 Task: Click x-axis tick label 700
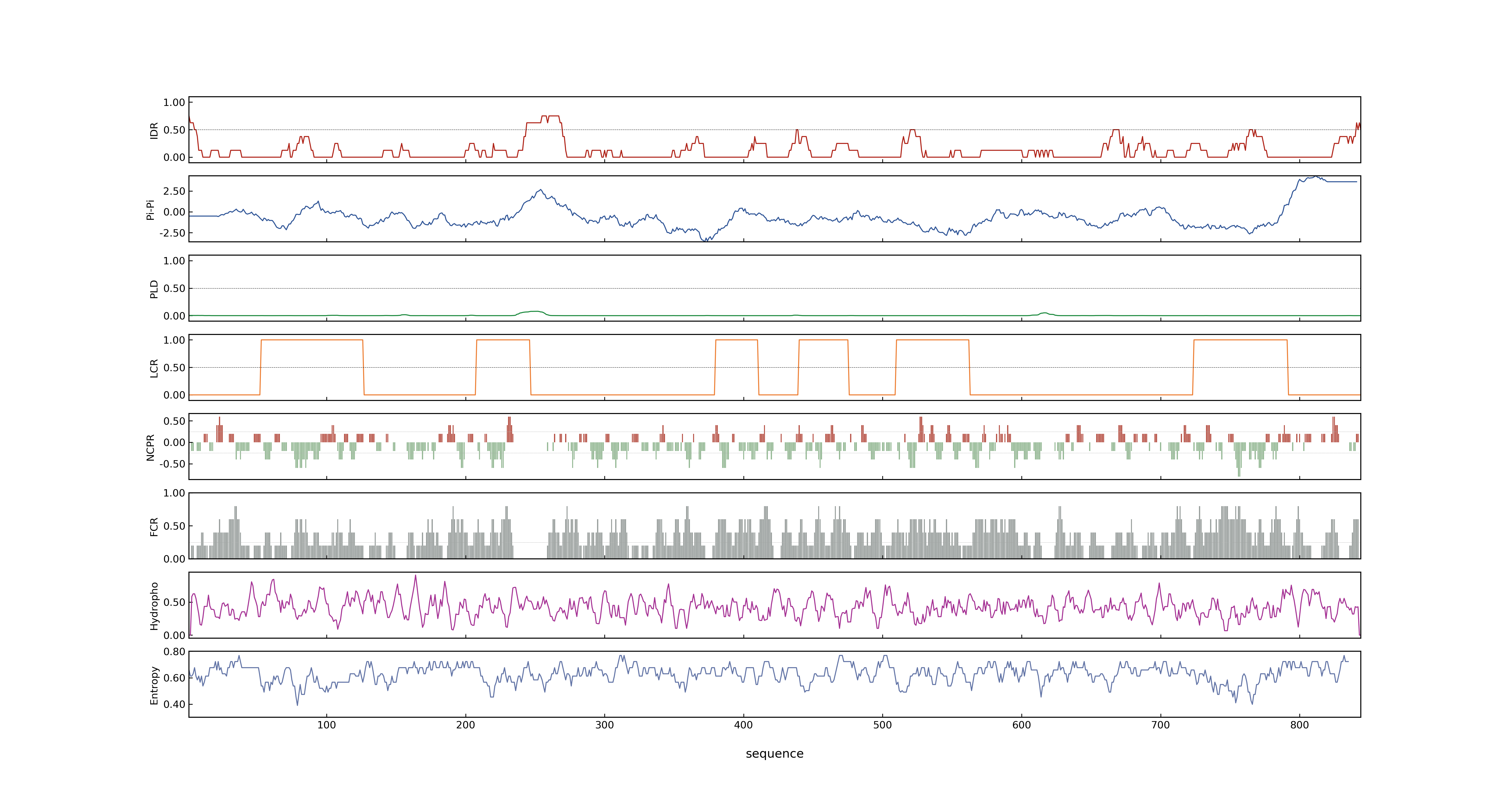[1160, 725]
